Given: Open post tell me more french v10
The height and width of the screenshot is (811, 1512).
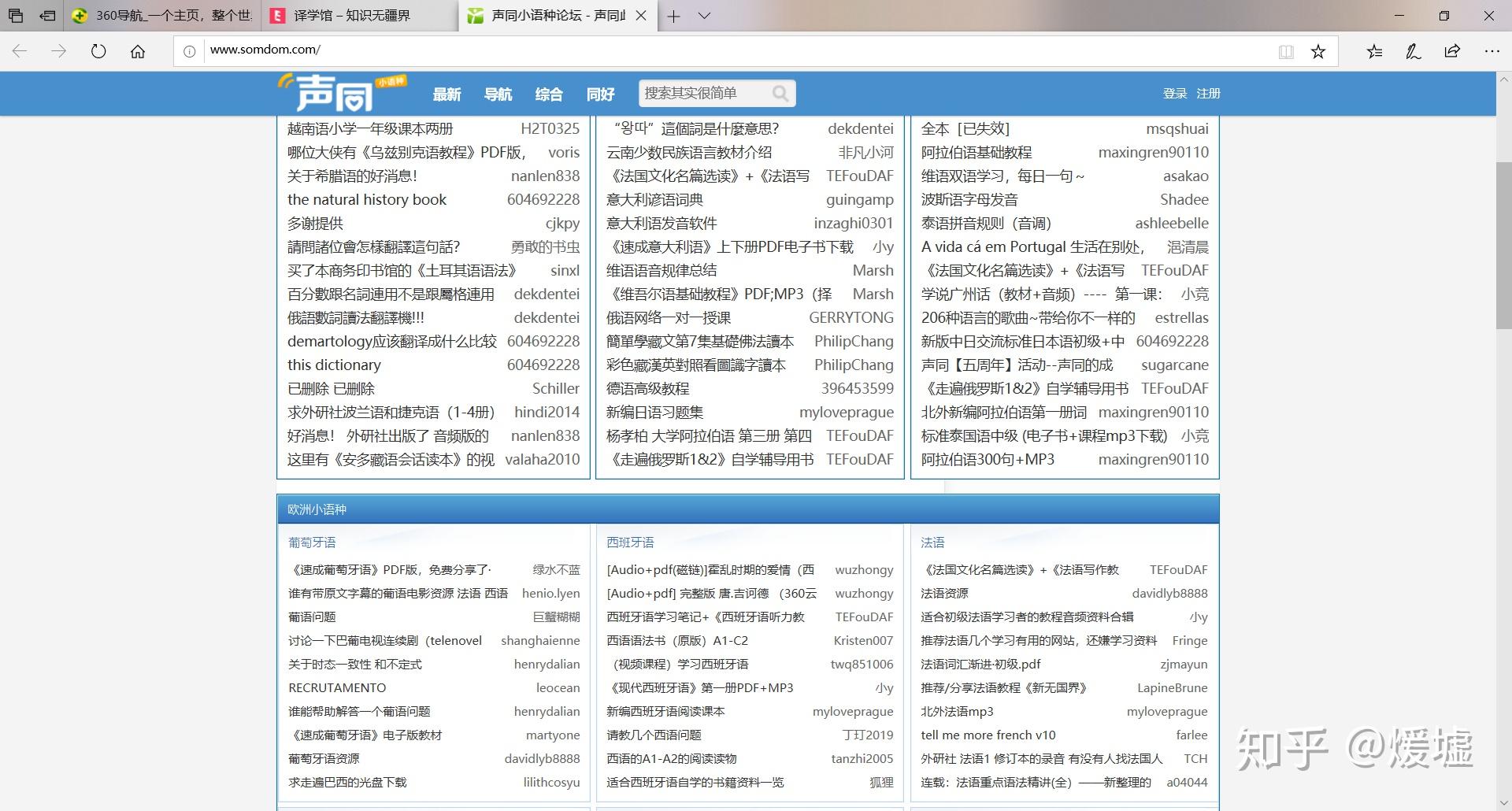Looking at the screenshot, I should pos(988,735).
